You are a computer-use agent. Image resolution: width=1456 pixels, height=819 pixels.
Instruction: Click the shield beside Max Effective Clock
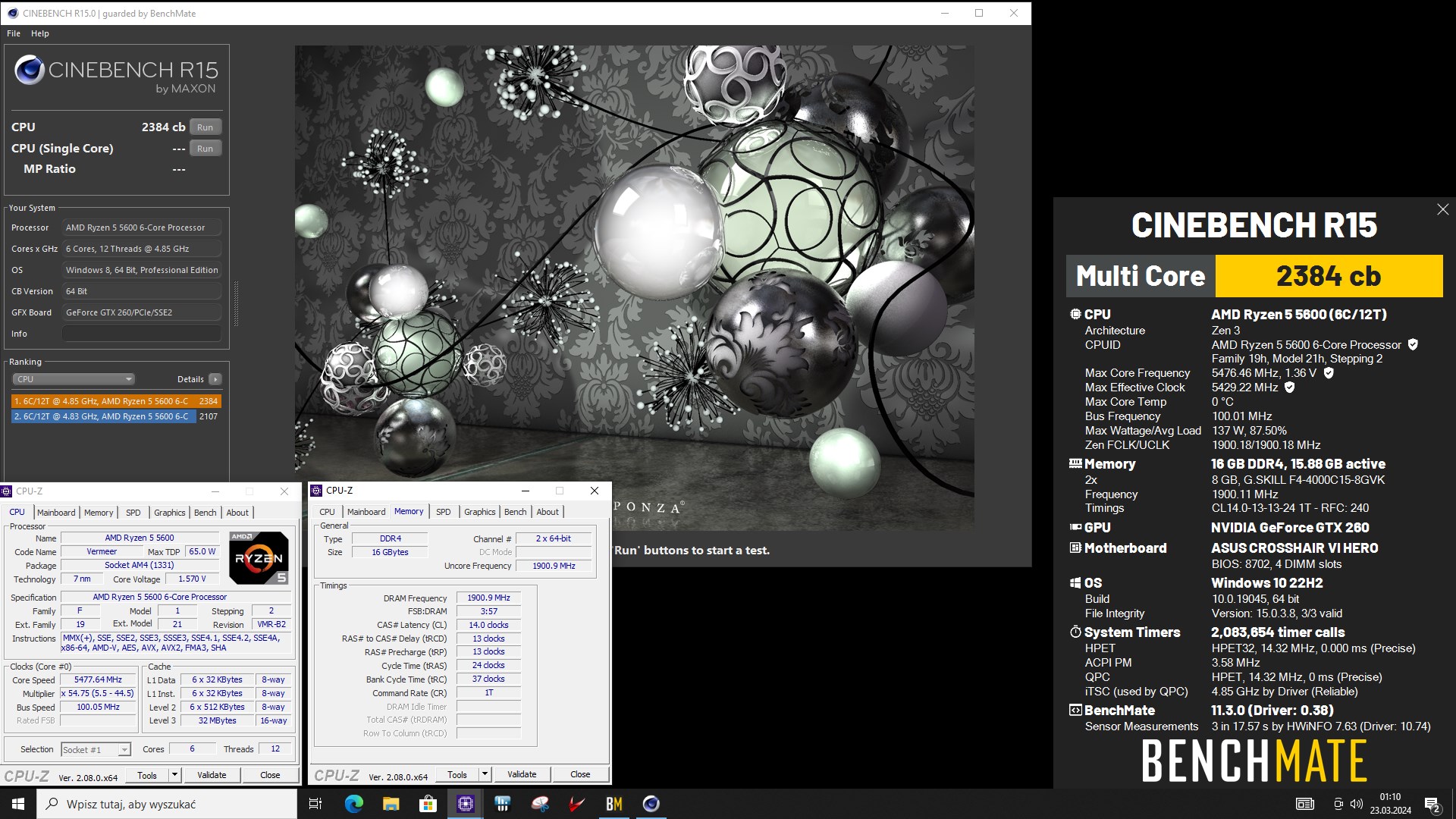(1290, 387)
